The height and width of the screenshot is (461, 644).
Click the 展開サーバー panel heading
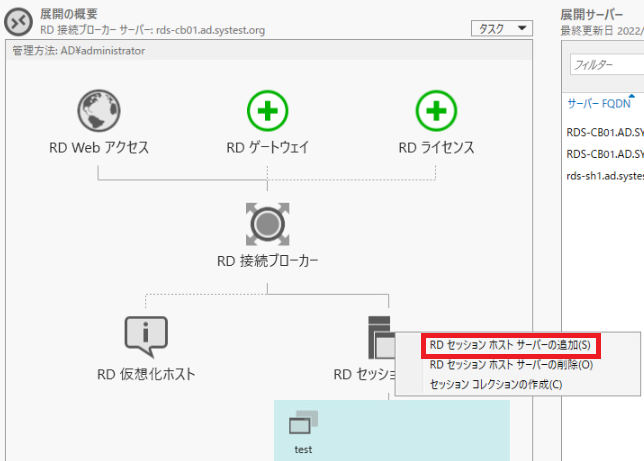[591, 14]
